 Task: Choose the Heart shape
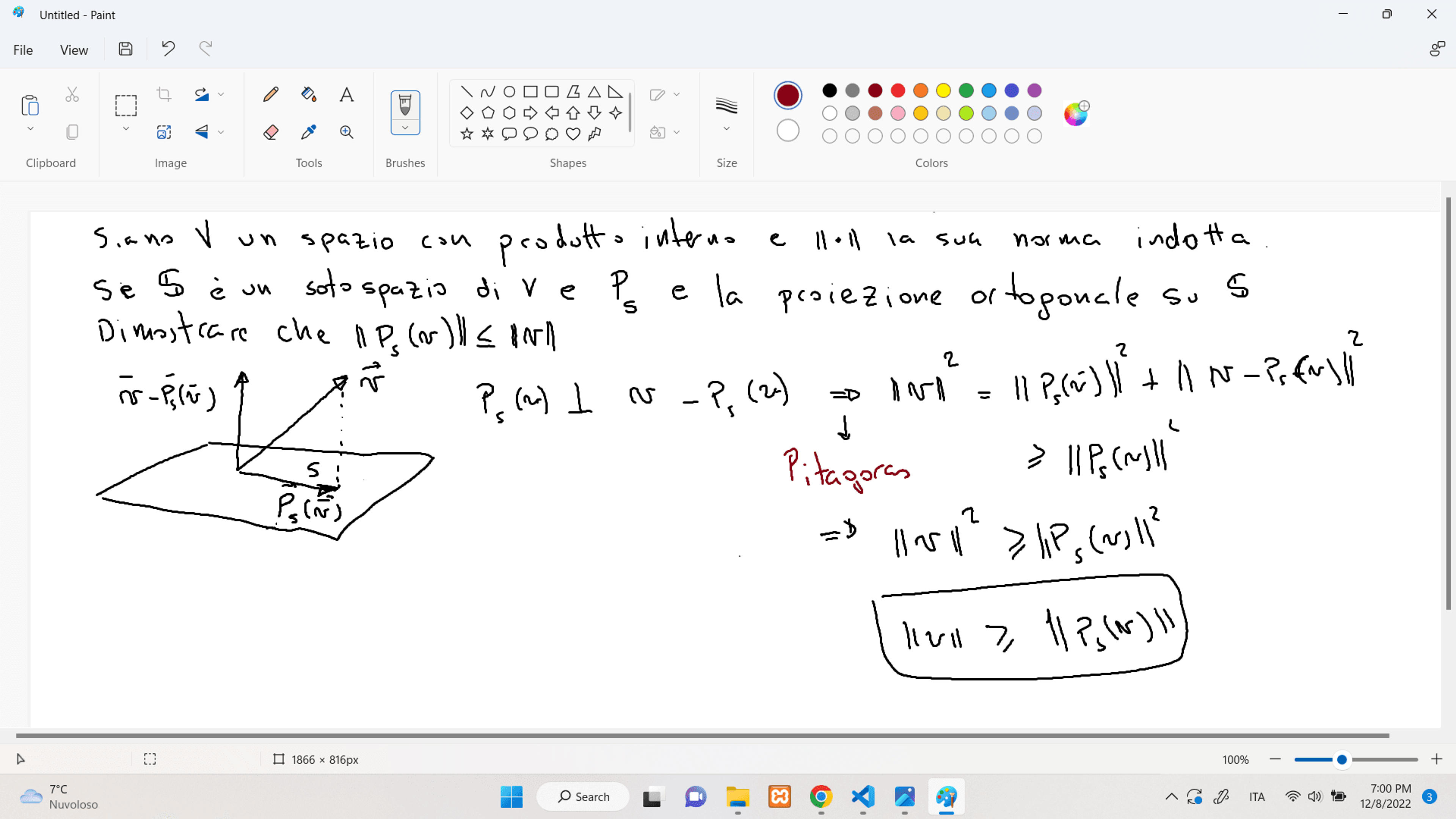(x=573, y=133)
